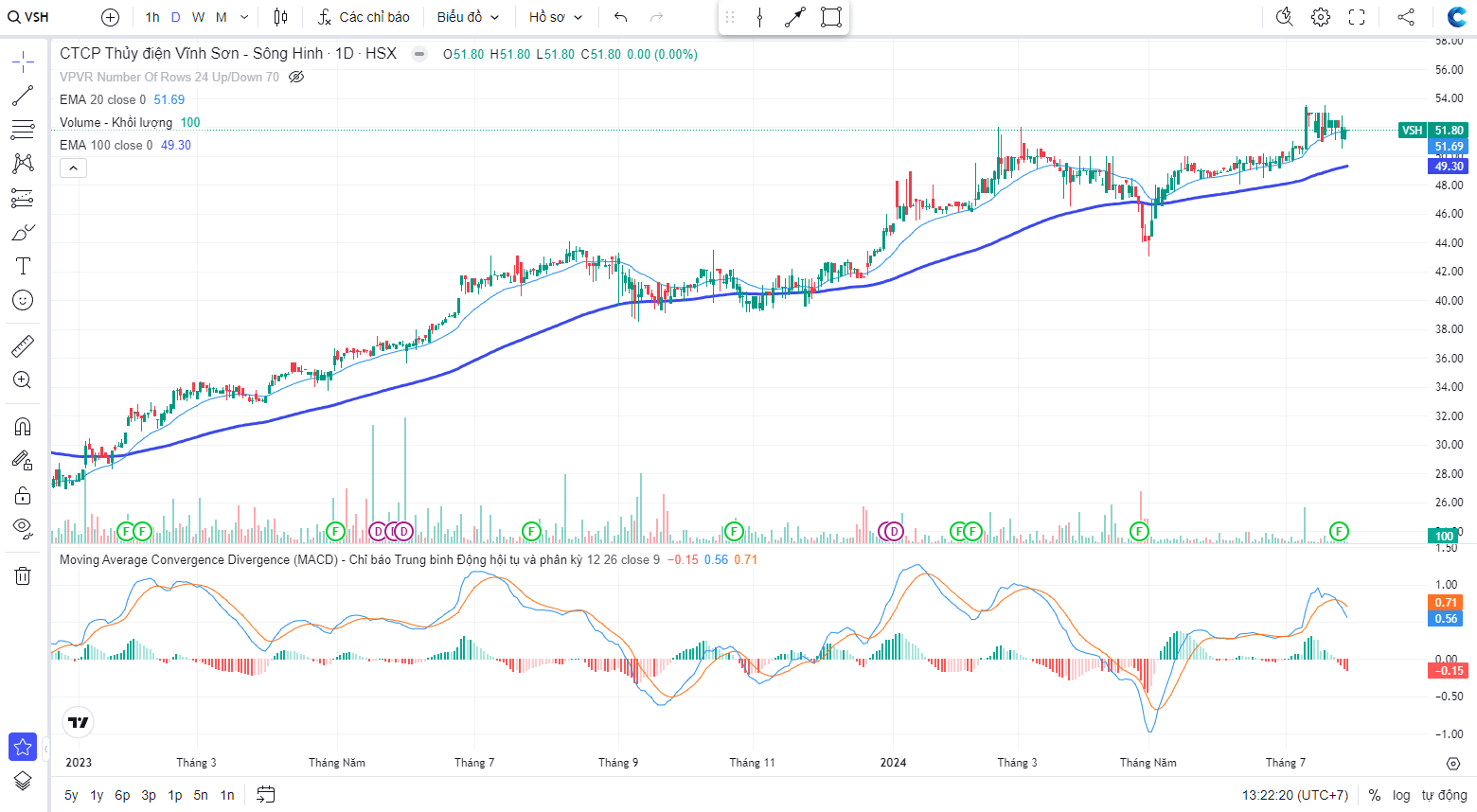Set 3p date range
Screen dimensions: 1477x812
(x=149, y=795)
